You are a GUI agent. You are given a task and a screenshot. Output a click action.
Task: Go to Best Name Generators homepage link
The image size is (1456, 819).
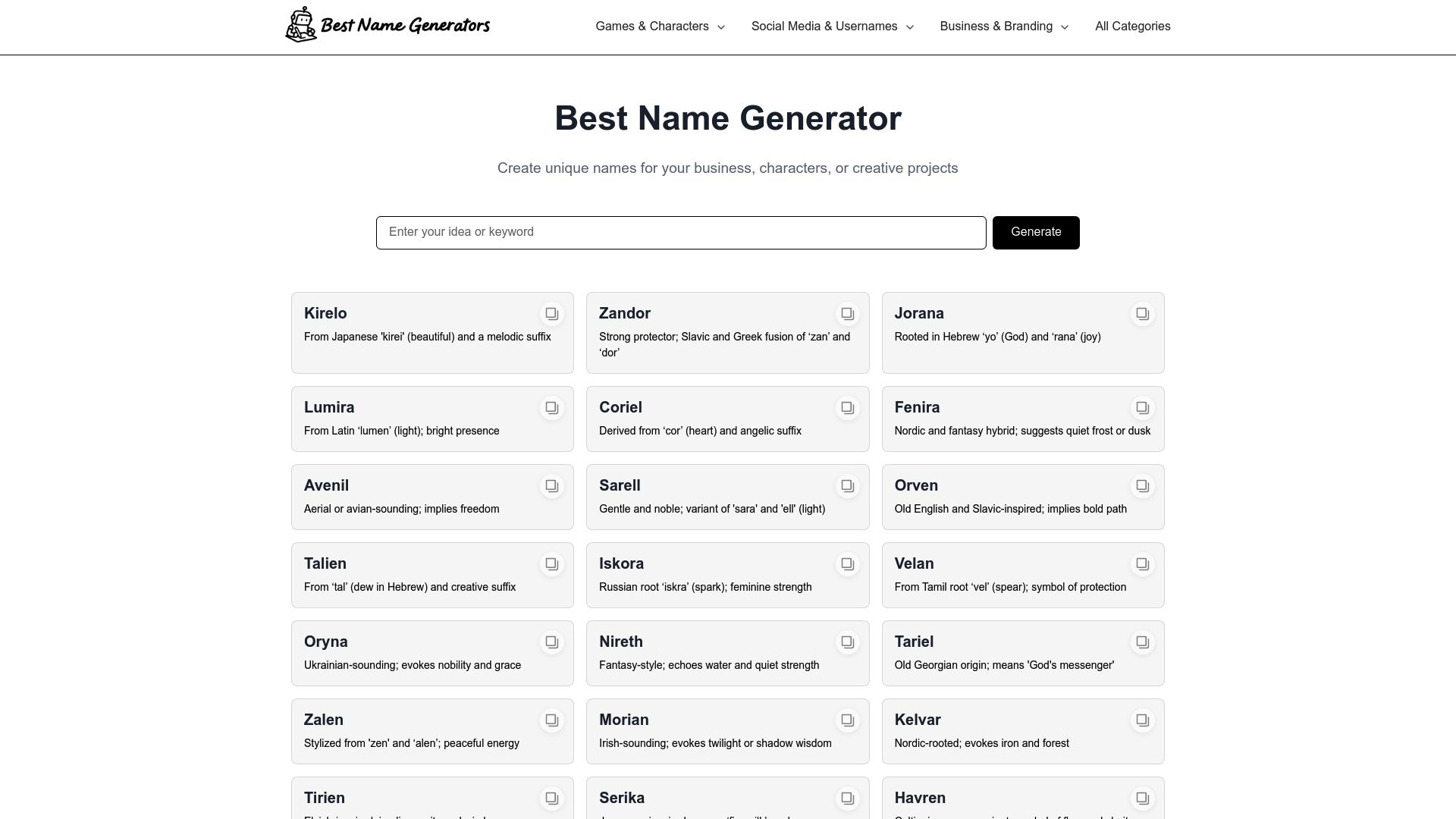pyautogui.click(x=388, y=24)
